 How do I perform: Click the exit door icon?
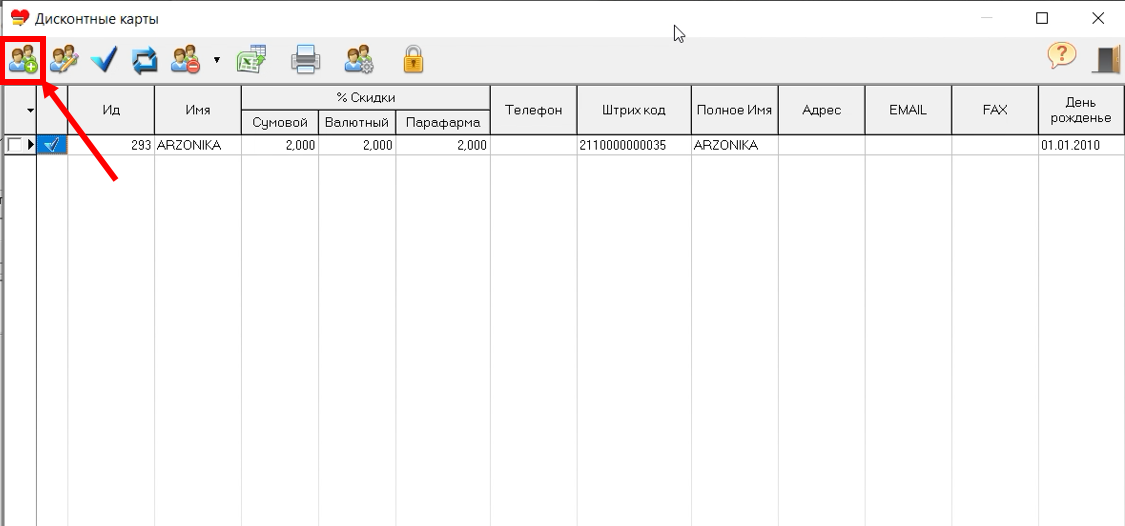1106,60
